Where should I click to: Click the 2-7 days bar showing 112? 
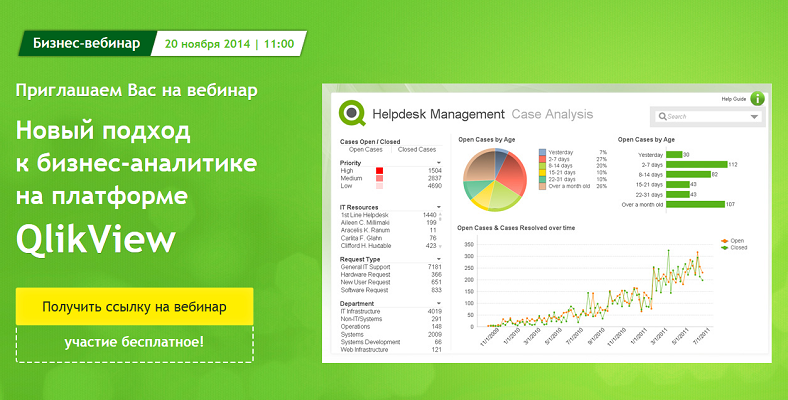pyautogui.click(x=697, y=164)
